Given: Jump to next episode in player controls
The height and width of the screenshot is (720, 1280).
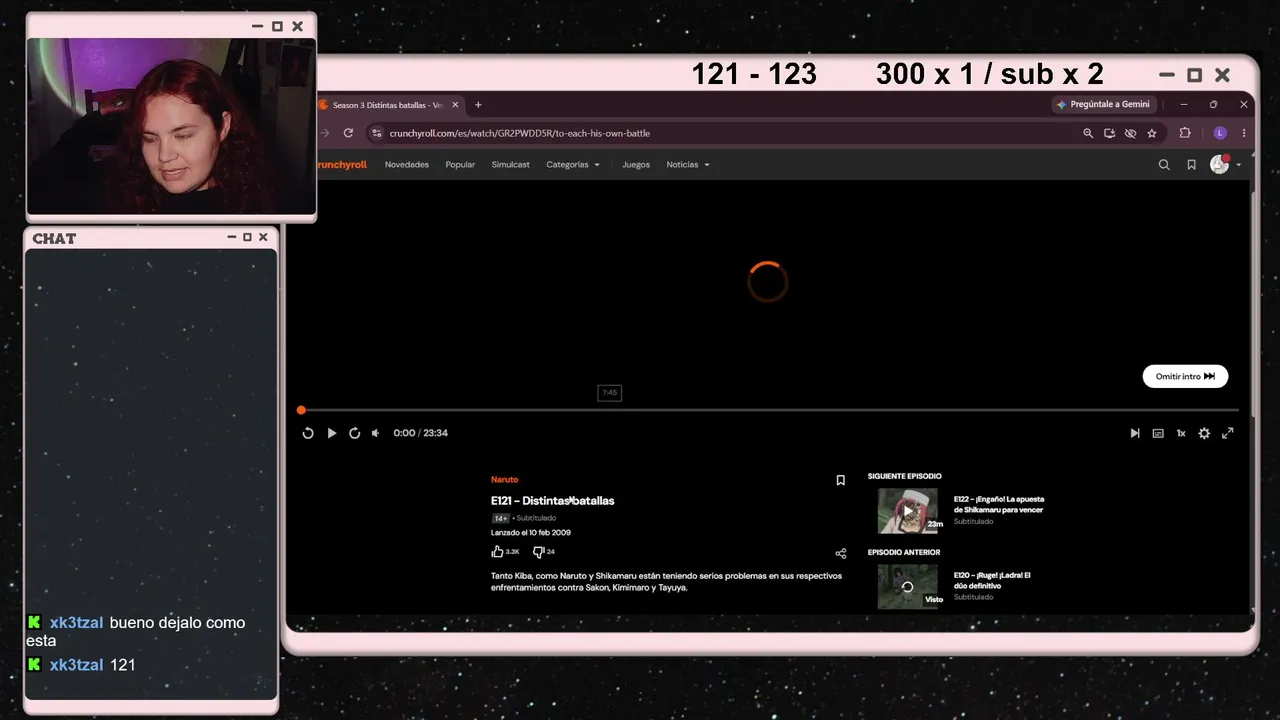Looking at the screenshot, I should tap(1135, 433).
